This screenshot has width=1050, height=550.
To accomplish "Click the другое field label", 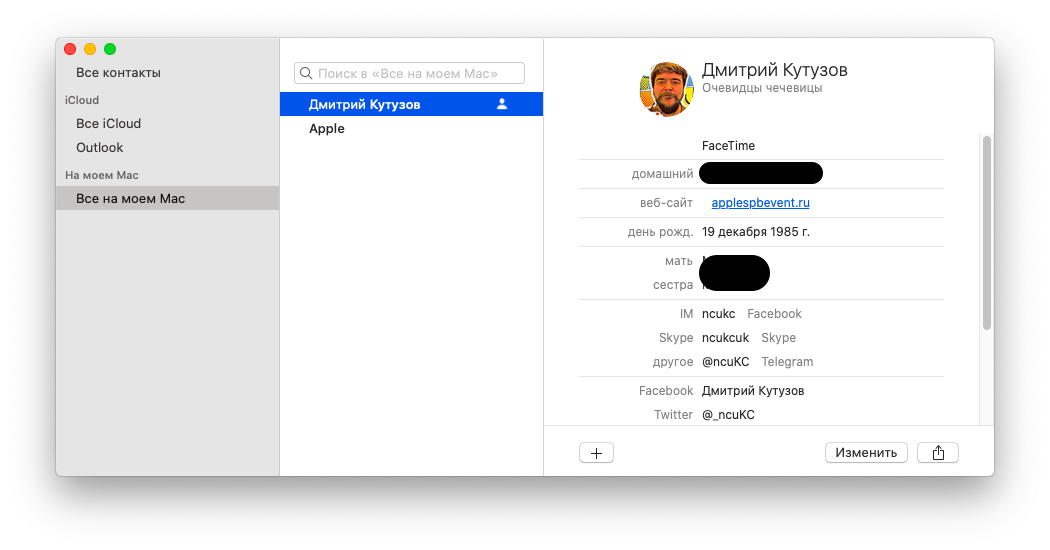I will click(x=673, y=362).
